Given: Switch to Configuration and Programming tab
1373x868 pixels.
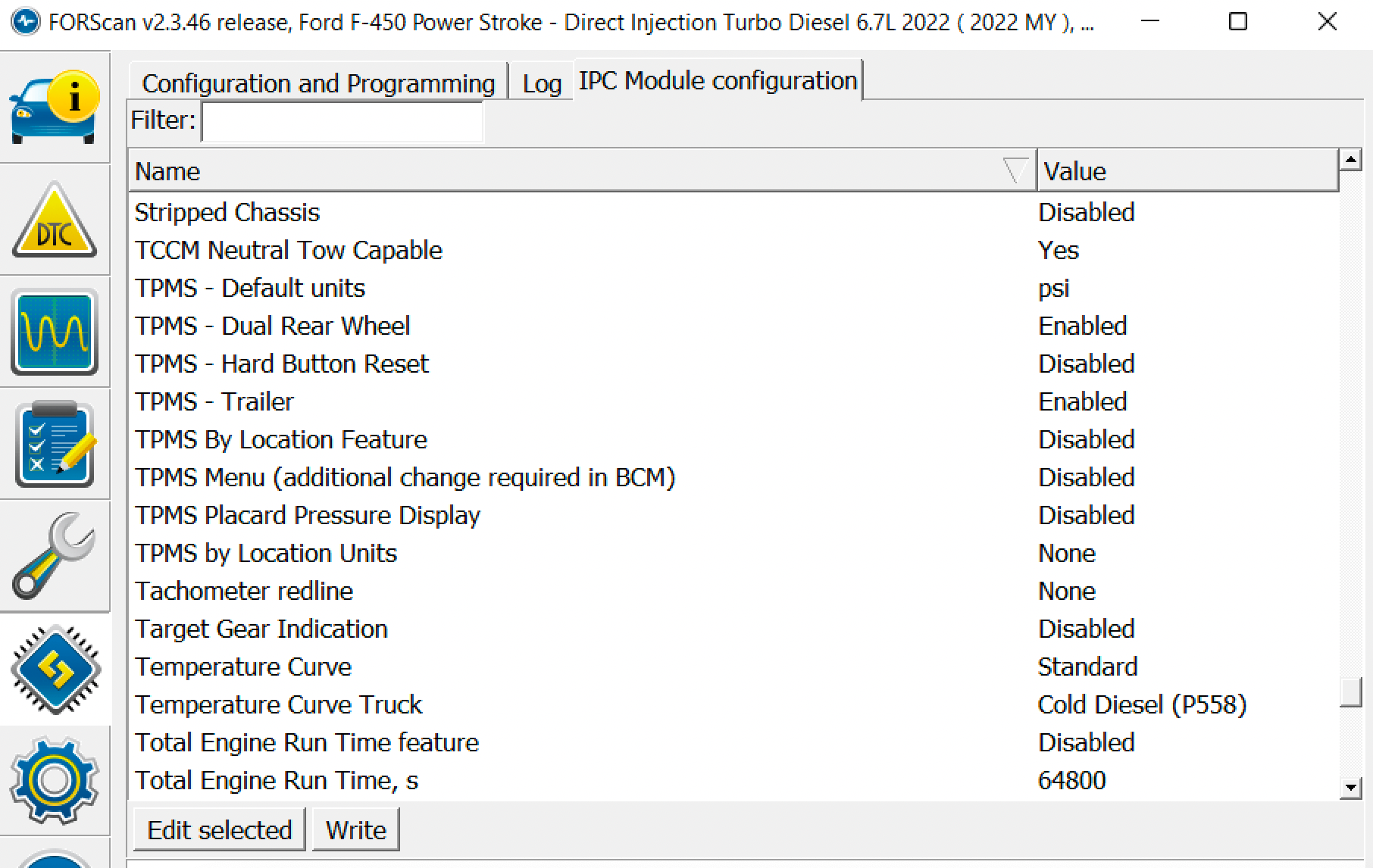Looking at the screenshot, I should coord(318,83).
